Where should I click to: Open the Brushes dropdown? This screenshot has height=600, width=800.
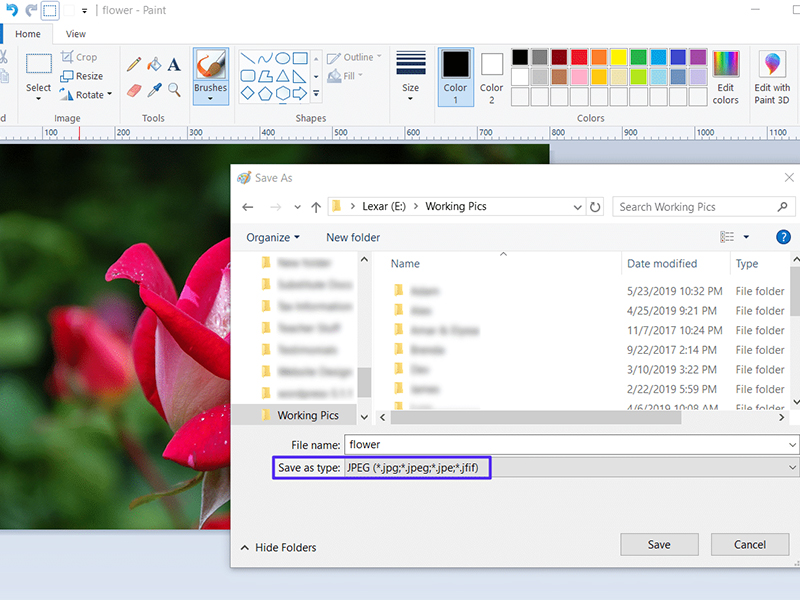(x=211, y=97)
